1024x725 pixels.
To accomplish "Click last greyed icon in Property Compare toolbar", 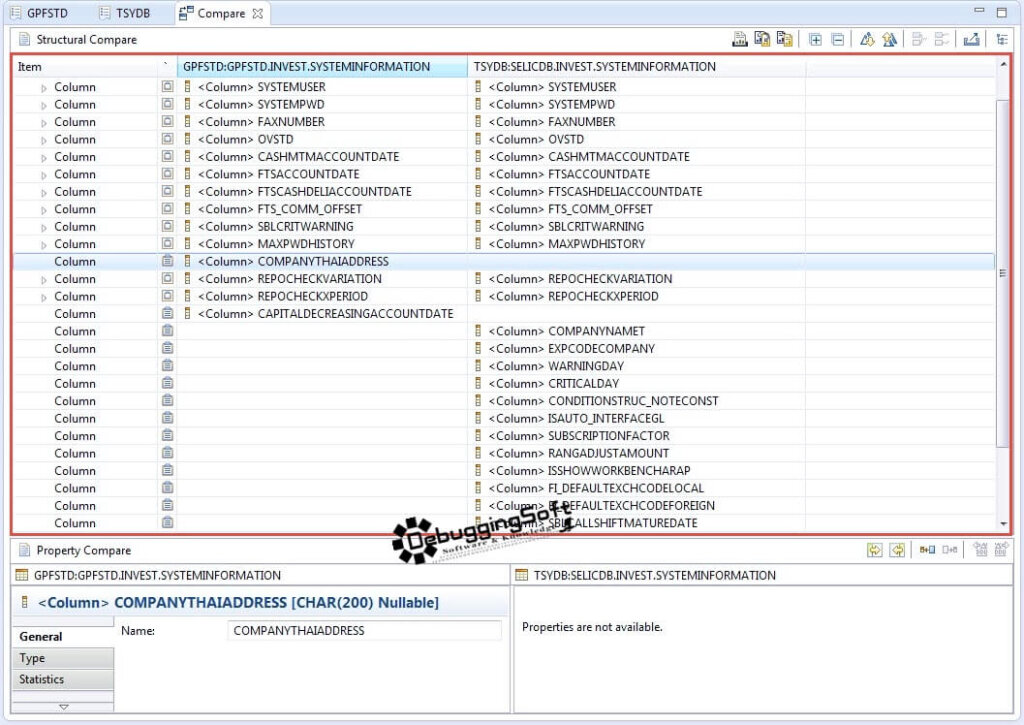I will tap(1000, 550).
